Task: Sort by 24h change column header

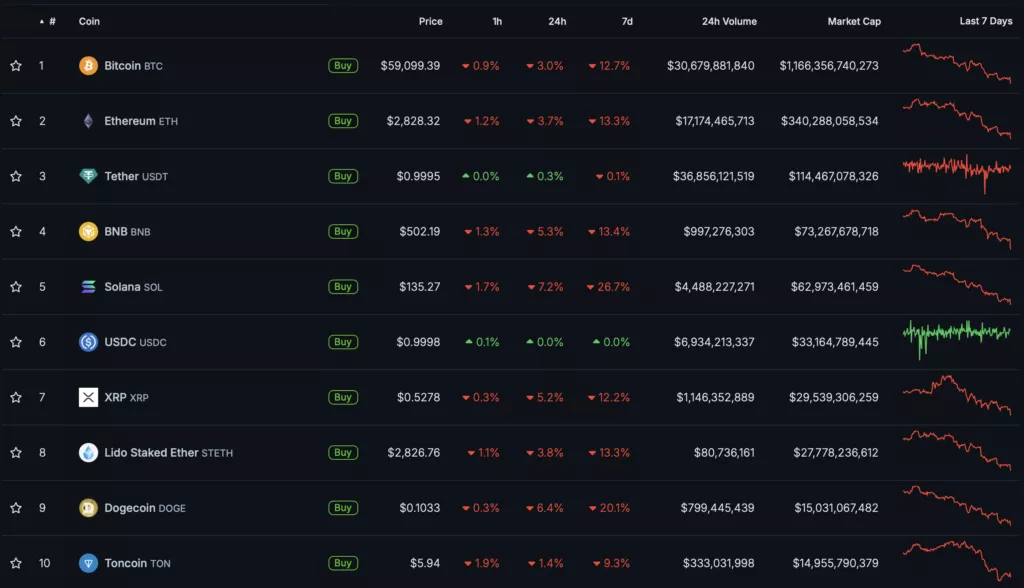Action: click(x=557, y=22)
